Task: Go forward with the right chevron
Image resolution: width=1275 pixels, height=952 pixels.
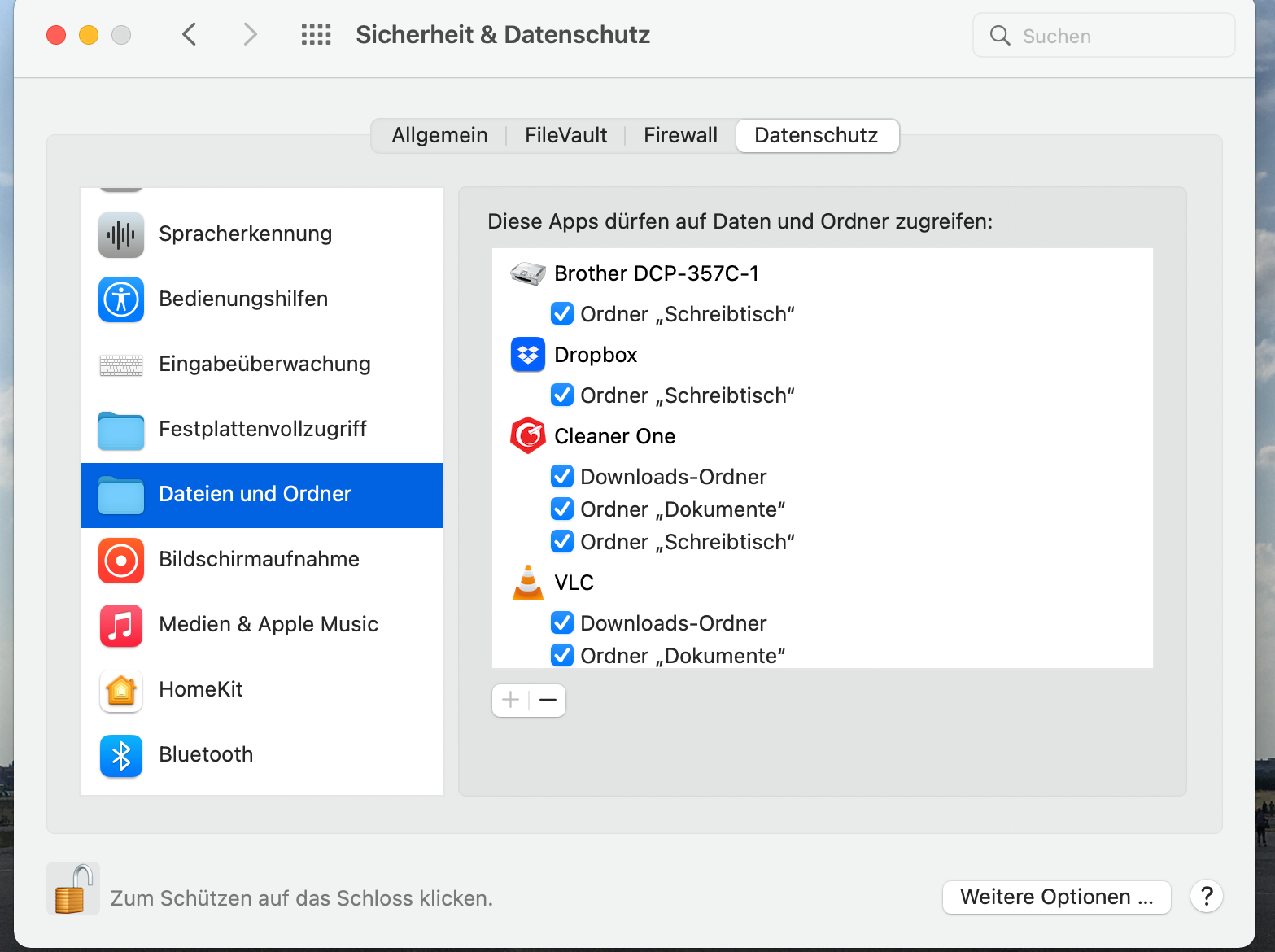Action: point(250,35)
